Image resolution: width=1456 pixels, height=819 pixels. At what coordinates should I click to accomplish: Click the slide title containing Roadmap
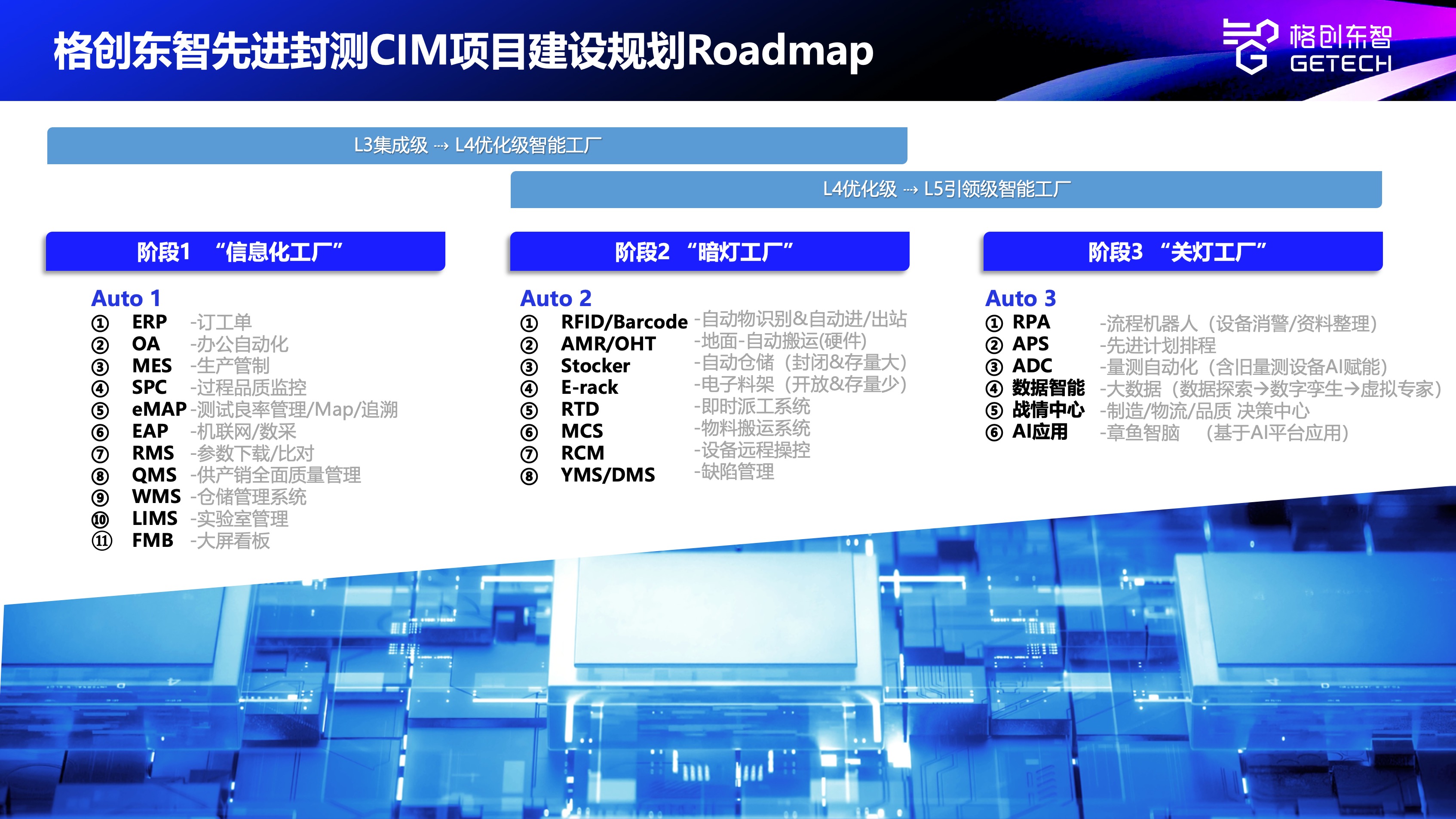coord(463,51)
